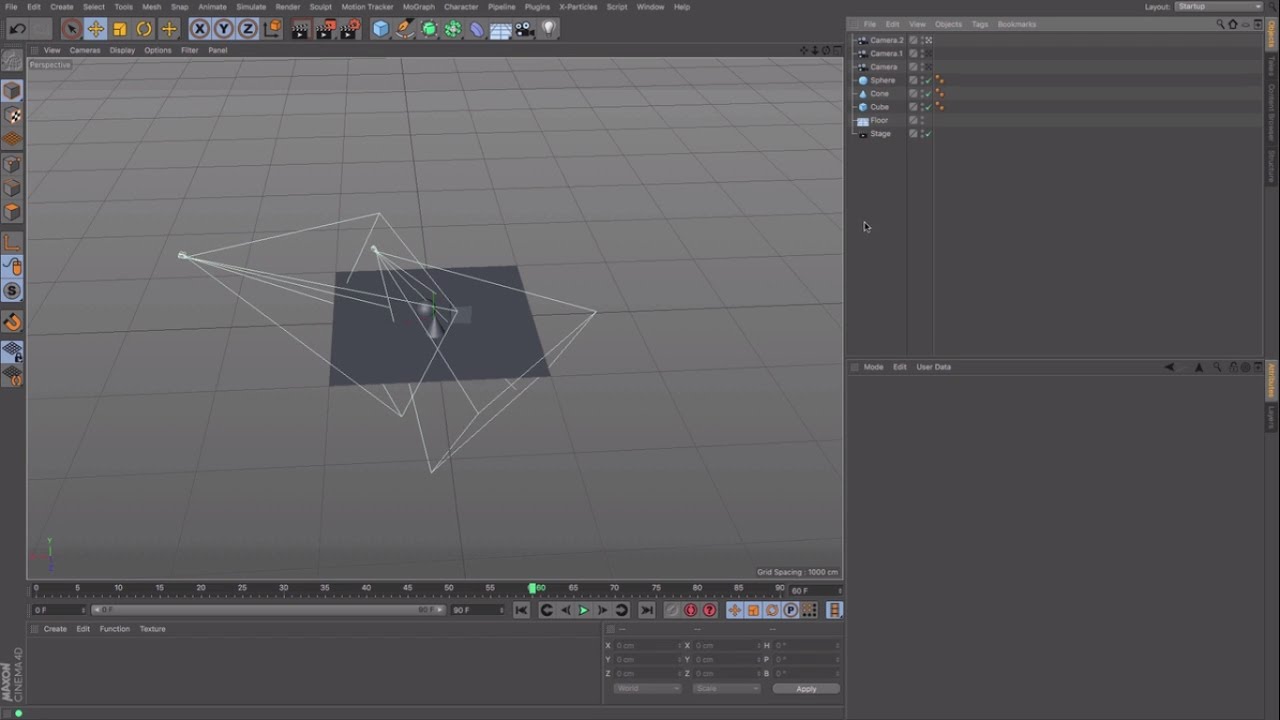Click the Apply button
Viewport: 1280px width, 720px height.
coord(806,688)
